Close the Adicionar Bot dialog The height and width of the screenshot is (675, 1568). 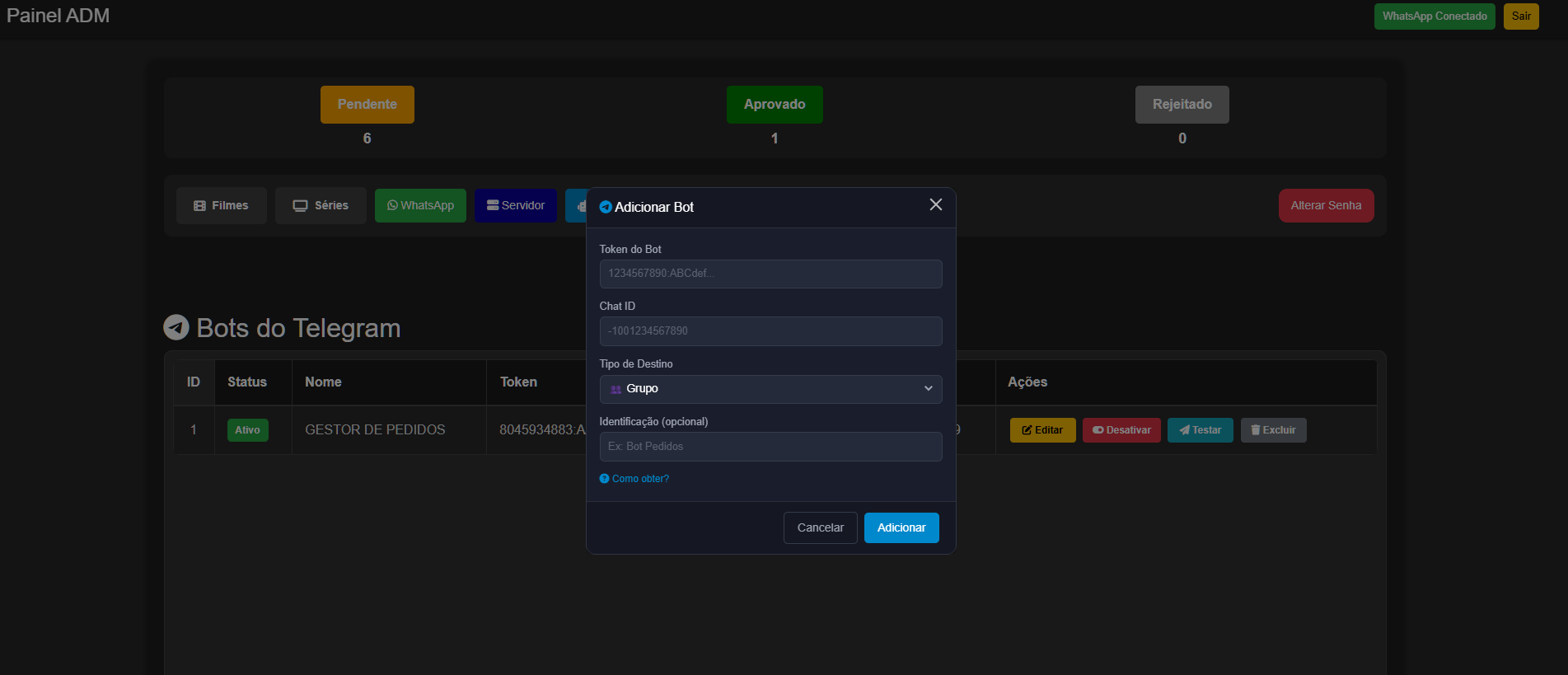935,204
